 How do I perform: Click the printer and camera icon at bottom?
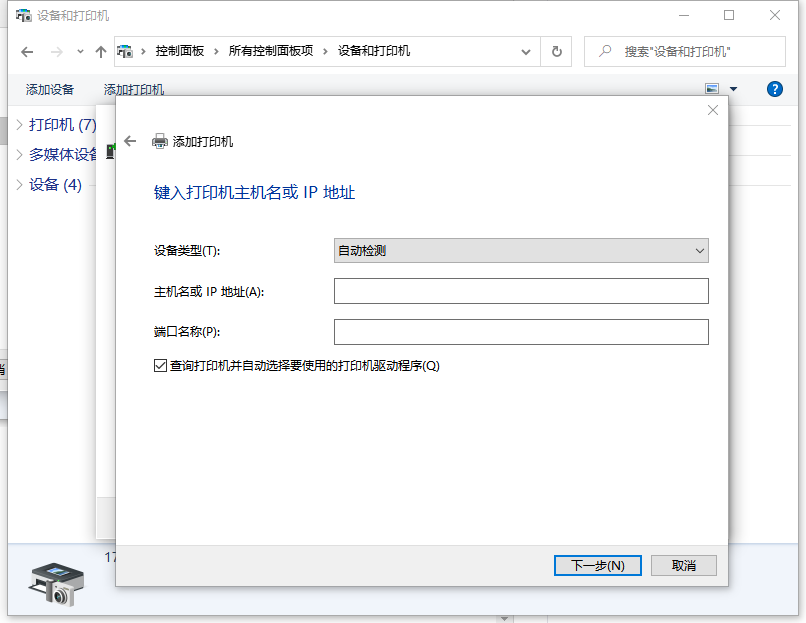coord(52,582)
